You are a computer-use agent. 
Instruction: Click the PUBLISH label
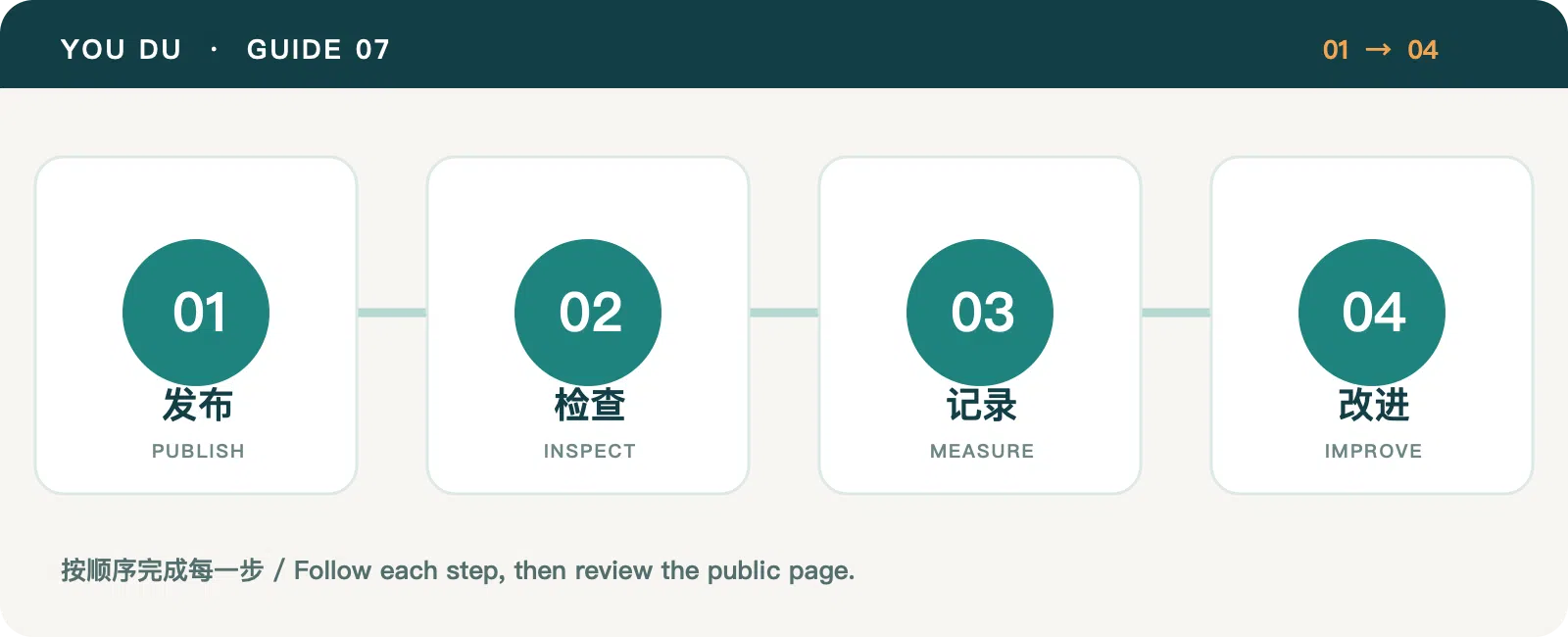click(198, 451)
